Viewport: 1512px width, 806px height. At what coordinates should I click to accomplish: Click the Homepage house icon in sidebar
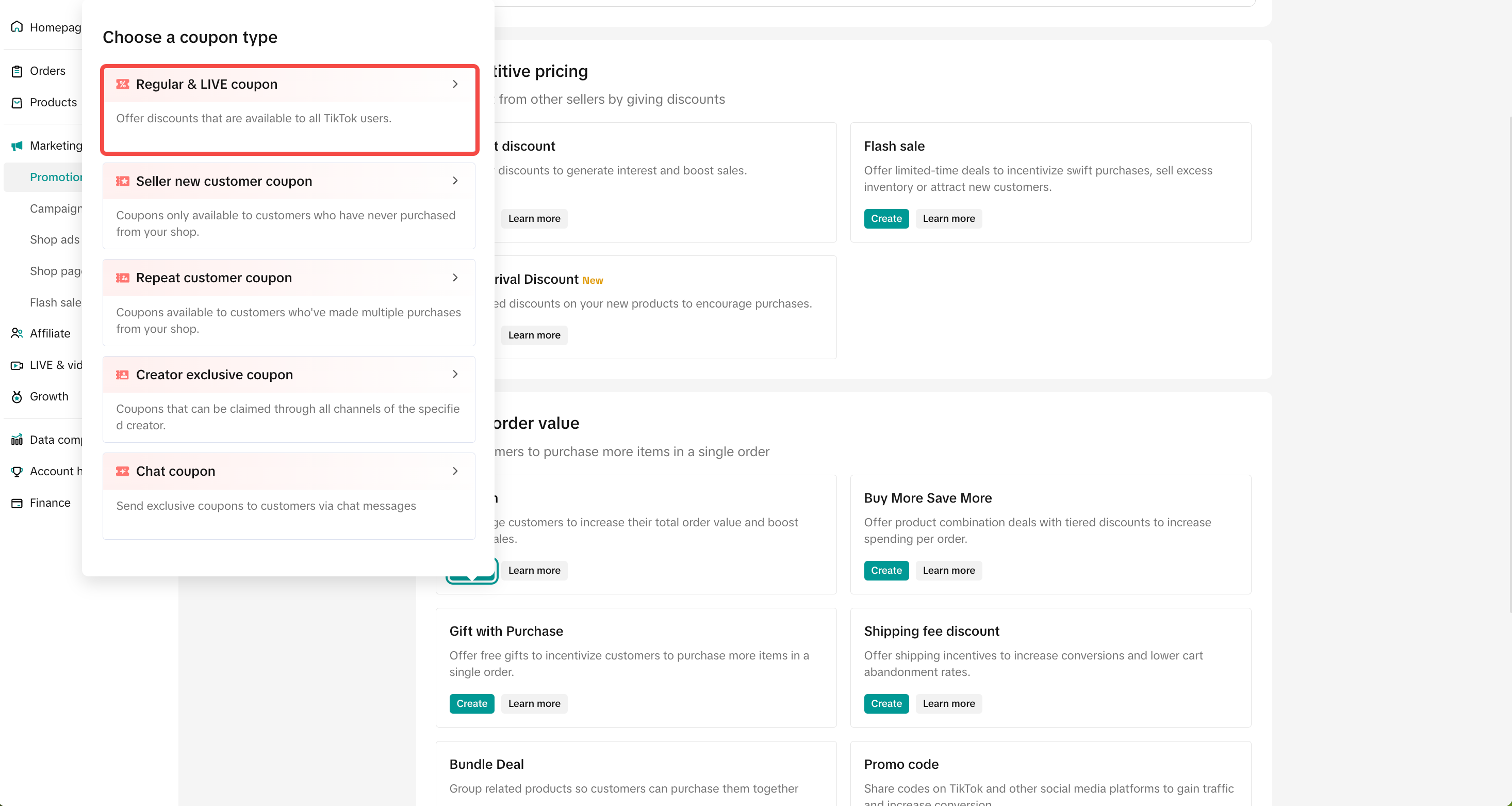coord(17,27)
